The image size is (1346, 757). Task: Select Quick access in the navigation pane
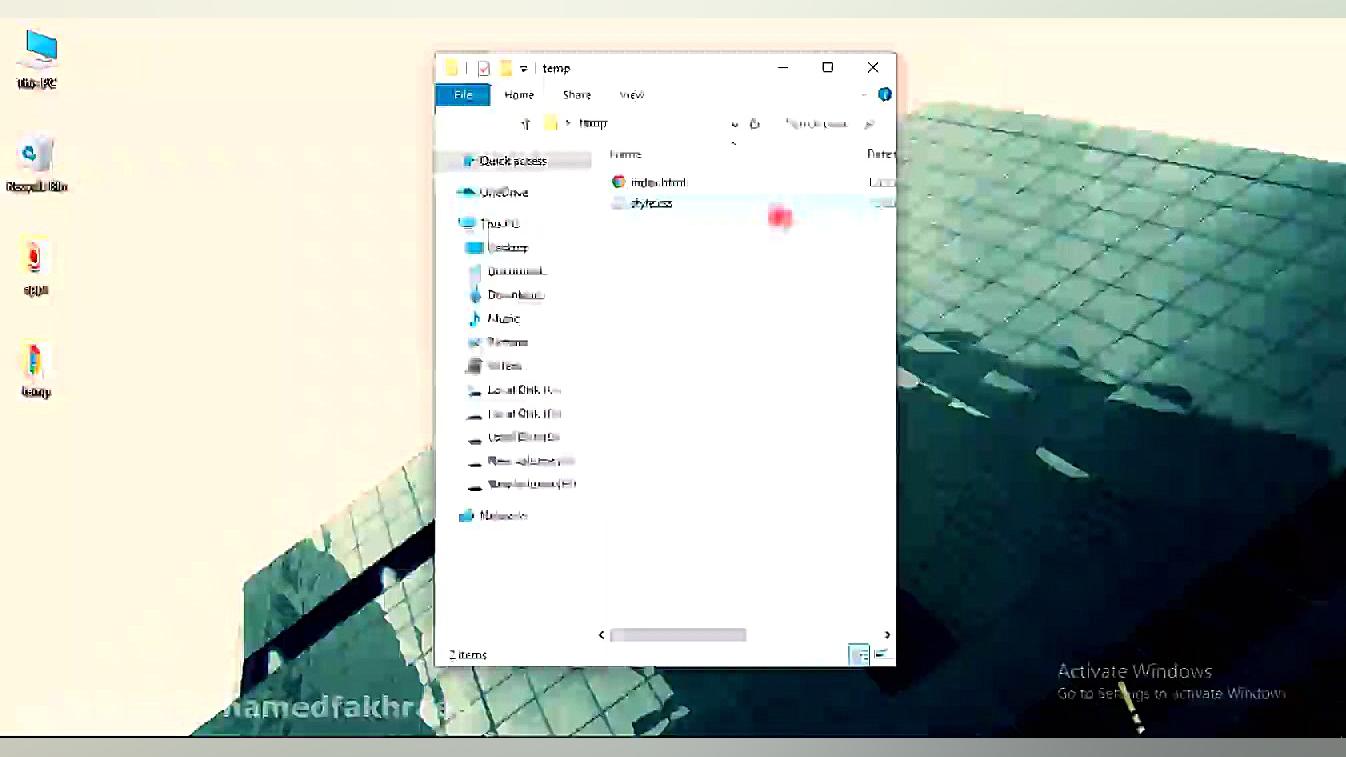(513, 161)
